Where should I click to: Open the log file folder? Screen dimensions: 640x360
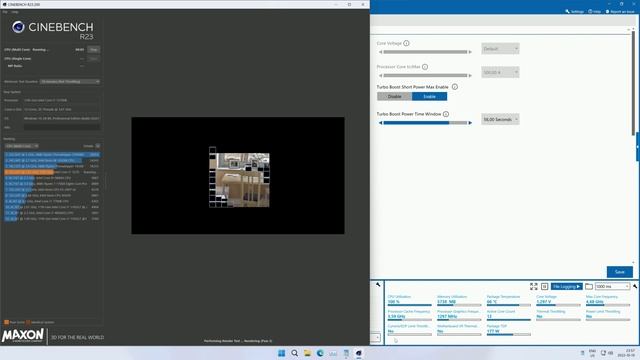tap(589, 287)
